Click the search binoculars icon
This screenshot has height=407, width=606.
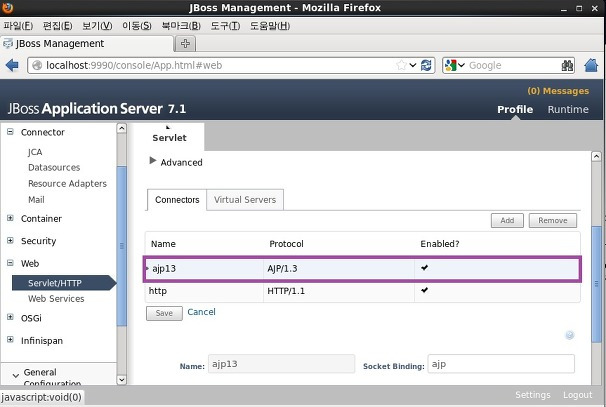(567, 65)
